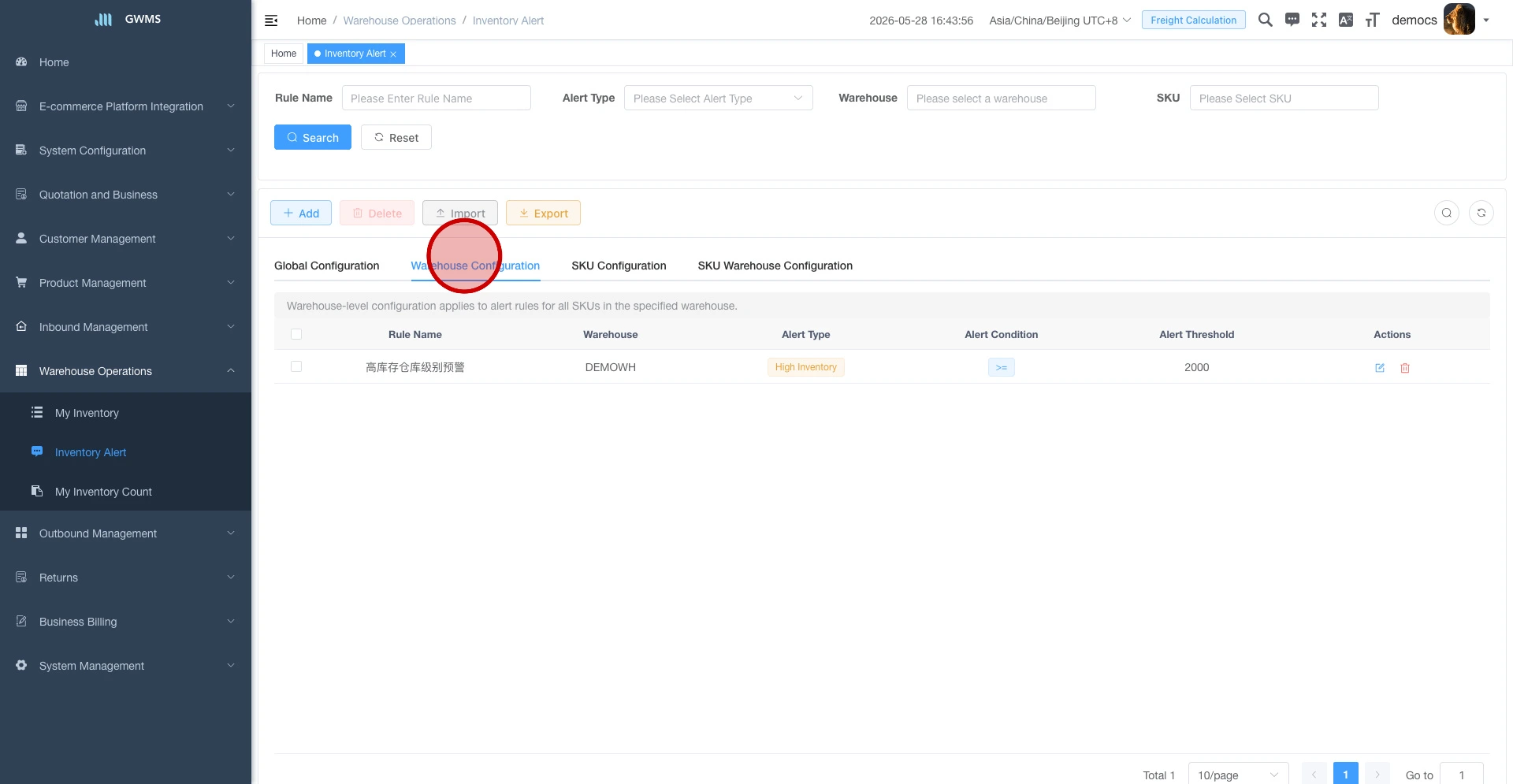Open Freight Calculation
1513x784 pixels.
[1193, 20]
